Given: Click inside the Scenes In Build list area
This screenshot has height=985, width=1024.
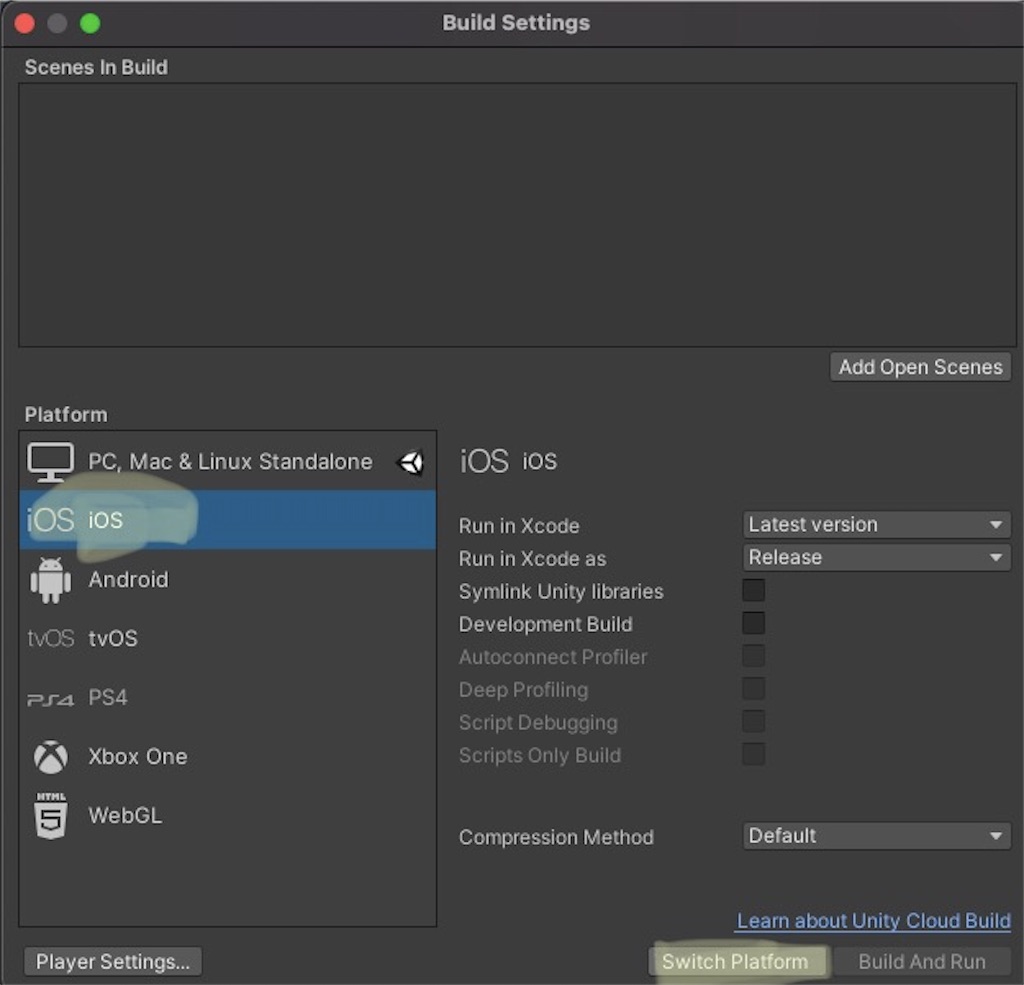Looking at the screenshot, I should coord(517,215).
